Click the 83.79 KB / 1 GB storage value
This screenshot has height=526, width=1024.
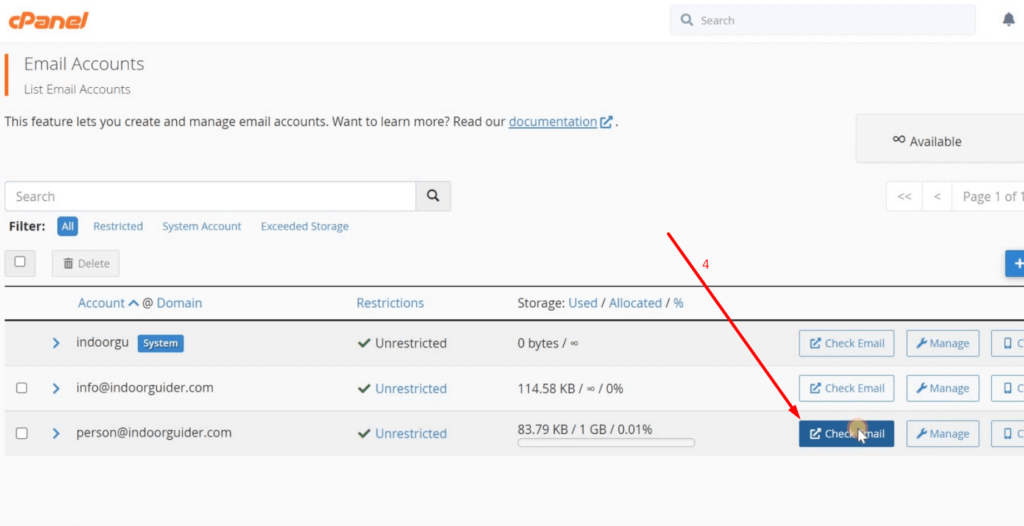pyautogui.click(x=584, y=429)
